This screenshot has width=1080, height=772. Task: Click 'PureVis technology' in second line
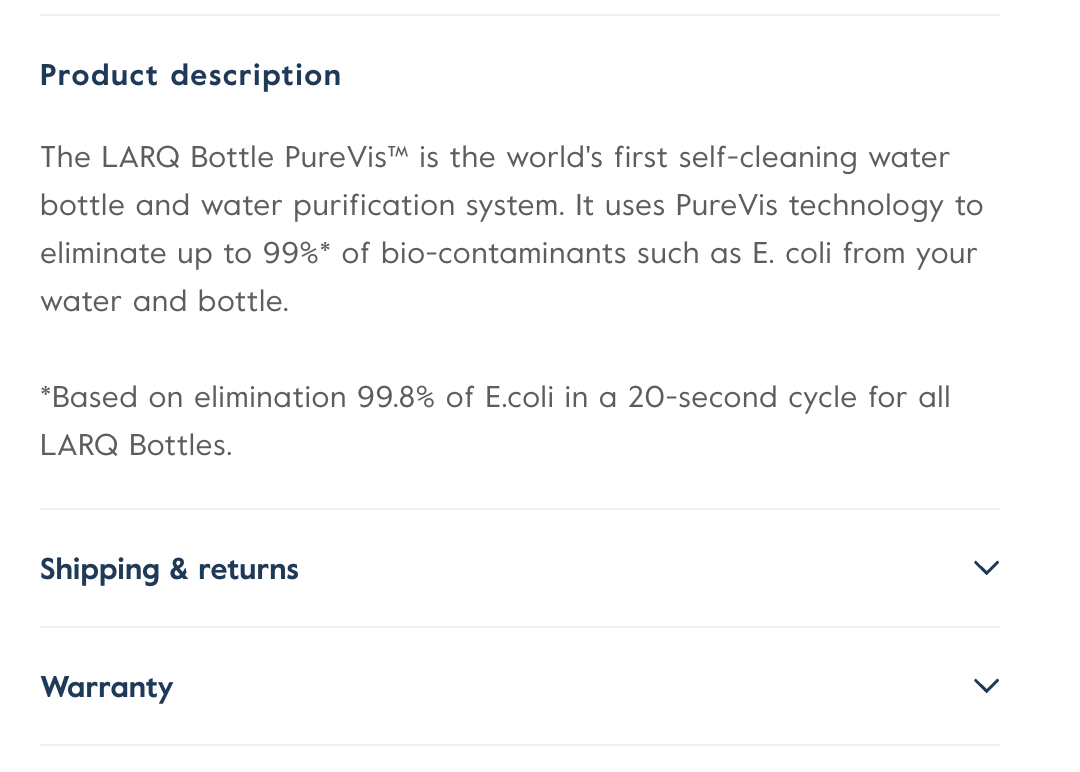click(x=809, y=206)
